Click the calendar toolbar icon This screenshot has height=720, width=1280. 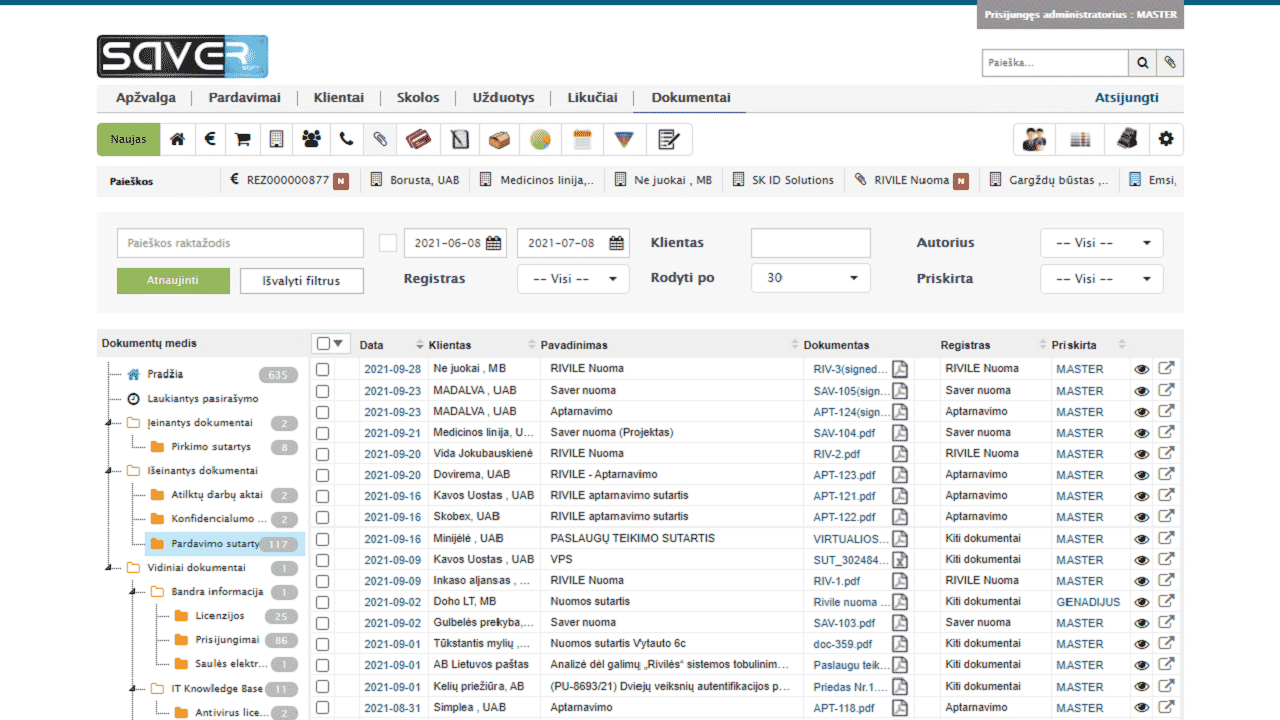582,140
